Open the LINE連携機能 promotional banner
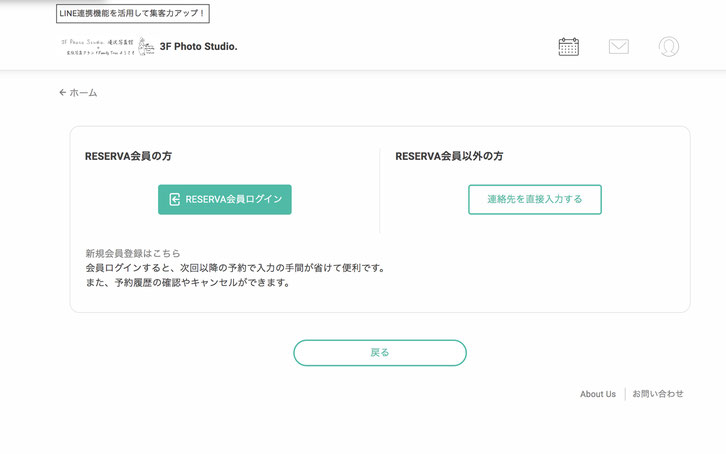Viewport: 726px width, 454px height. (x=132, y=13)
